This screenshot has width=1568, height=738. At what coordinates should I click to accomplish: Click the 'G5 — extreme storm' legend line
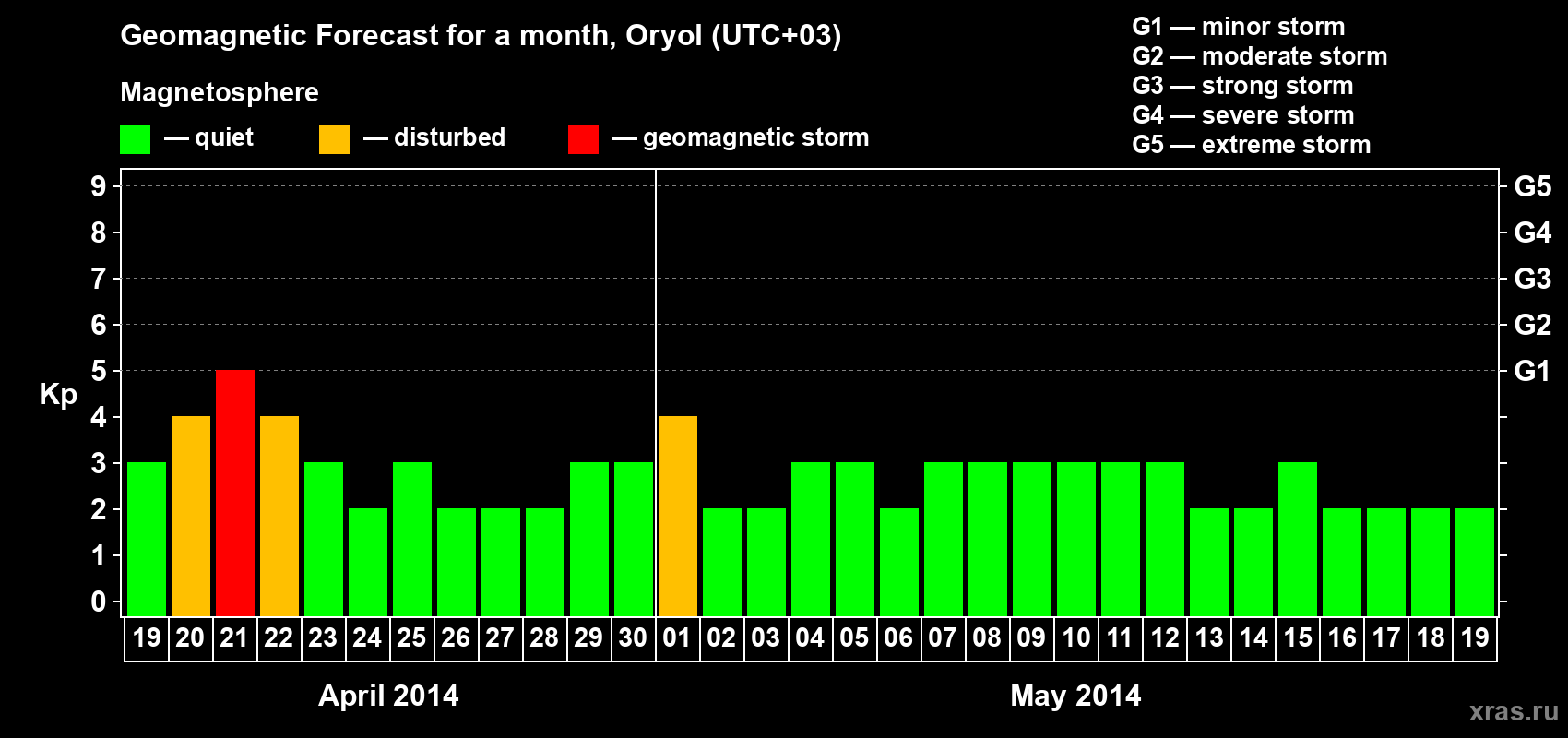1252,145
